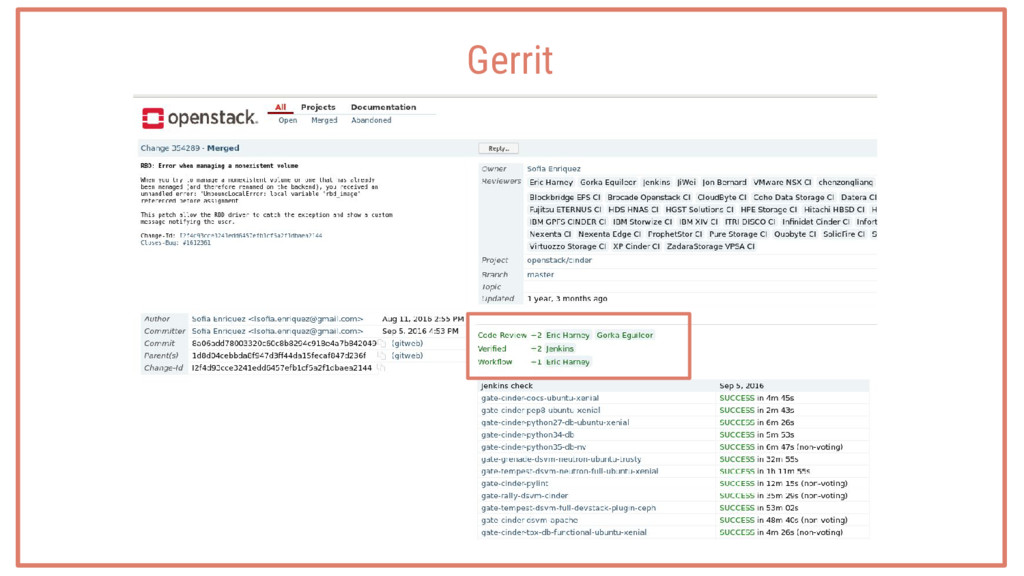Click Eric Harney on the Workflow row

click(x=568, y=362)
